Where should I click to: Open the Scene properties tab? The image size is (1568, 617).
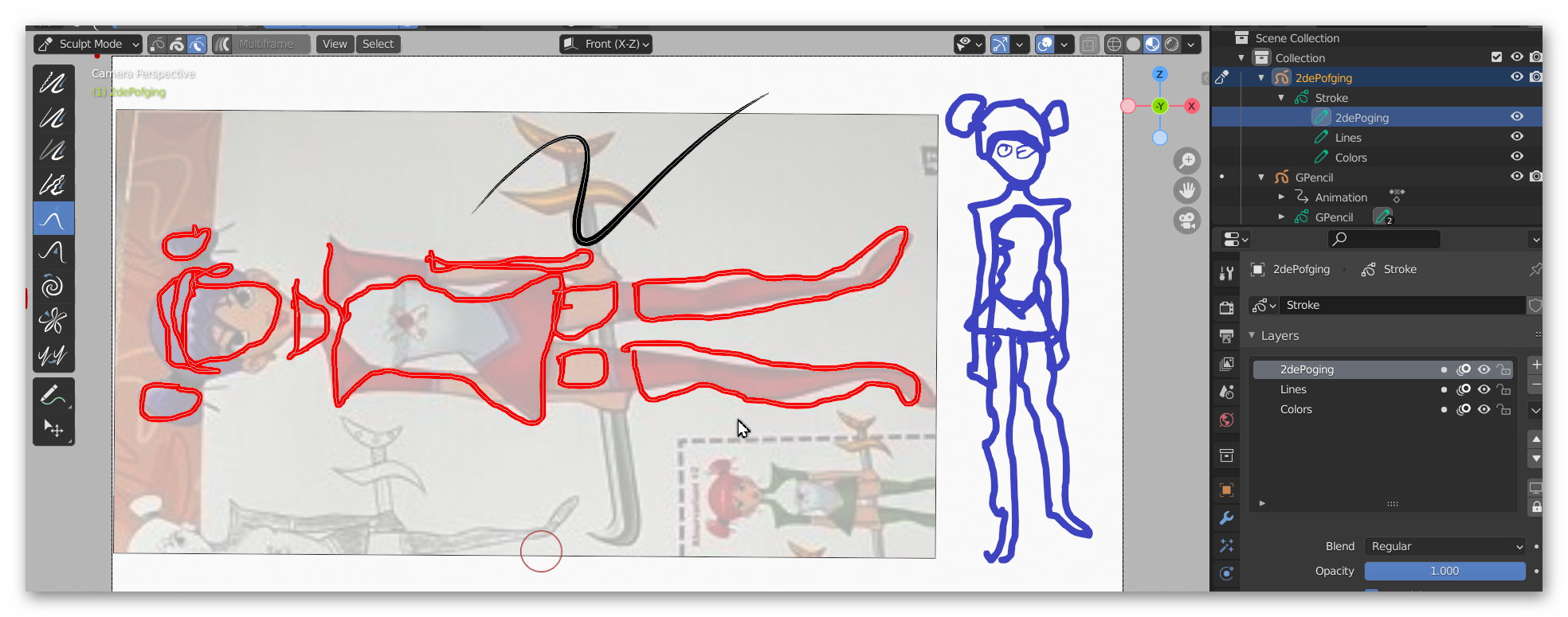(x=1226, y=392)
